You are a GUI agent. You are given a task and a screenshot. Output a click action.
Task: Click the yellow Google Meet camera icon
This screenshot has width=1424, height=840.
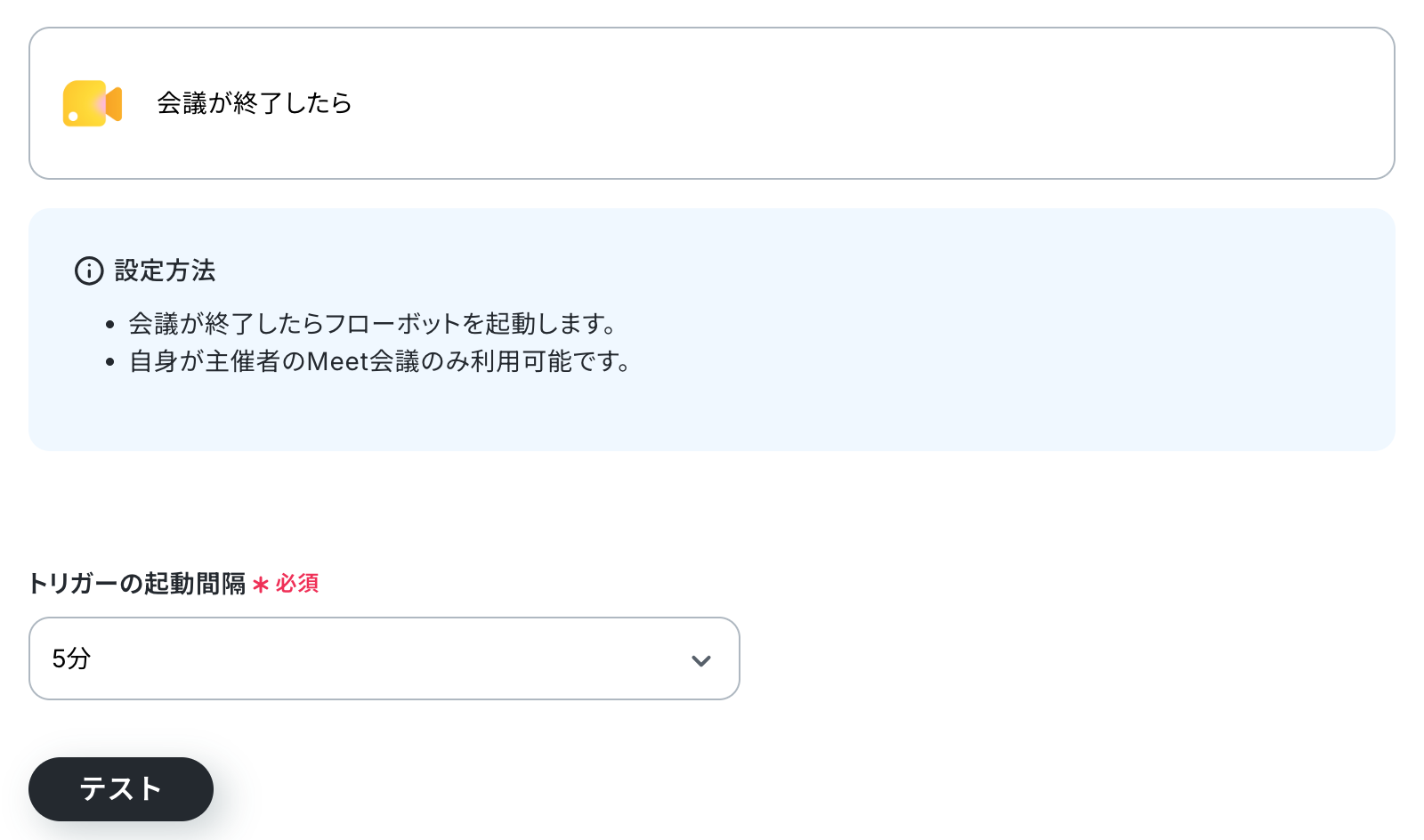tap(93, 103)
